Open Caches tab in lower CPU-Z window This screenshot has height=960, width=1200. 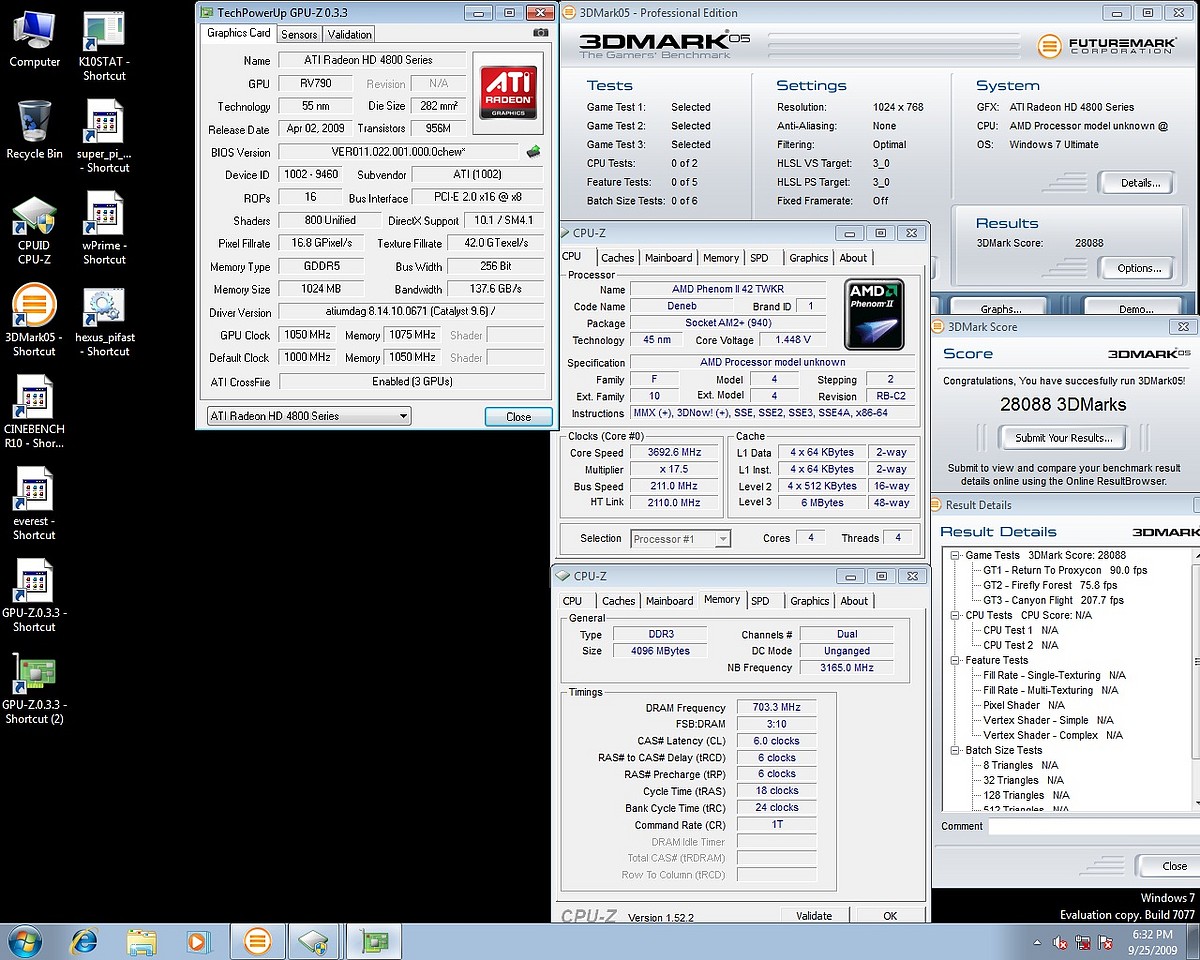click(x=618, y=601)
